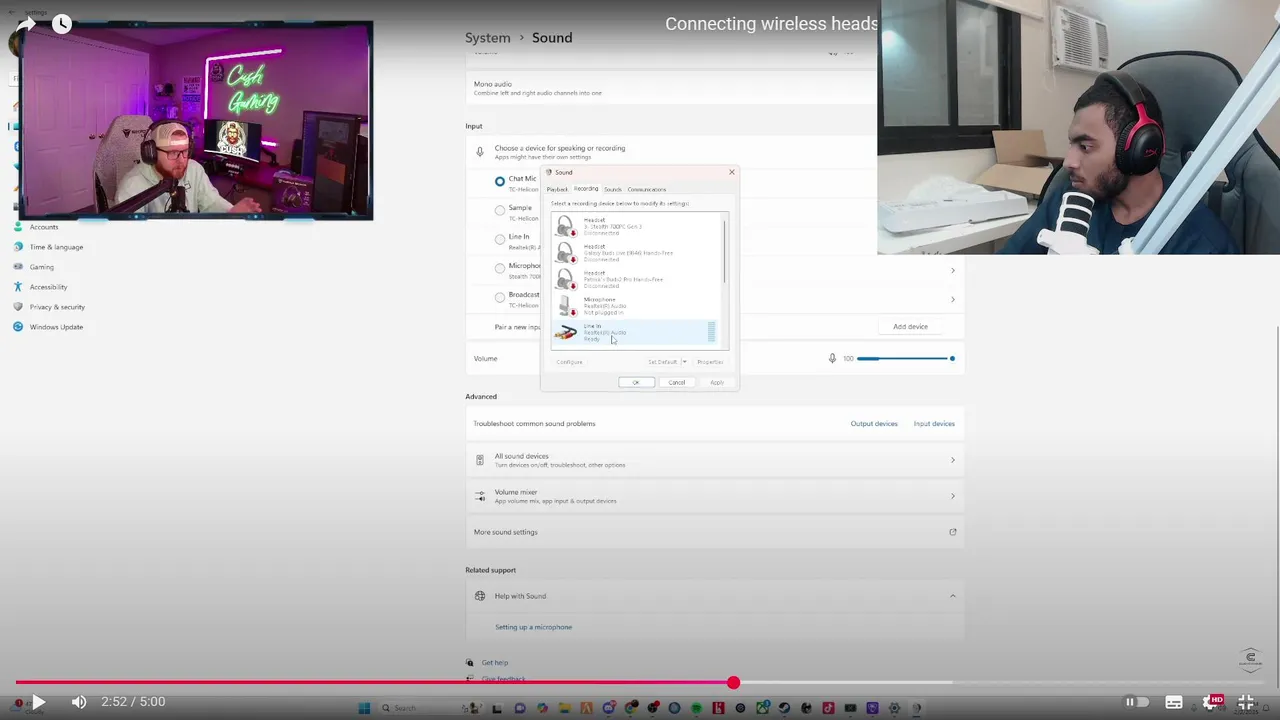Click Add device to pair input

click(910, 327)
